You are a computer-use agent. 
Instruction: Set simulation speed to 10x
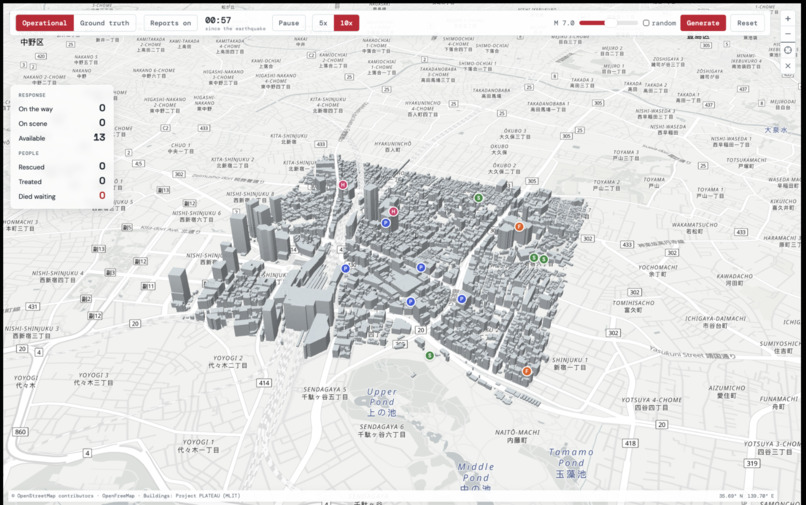[346, 23]
